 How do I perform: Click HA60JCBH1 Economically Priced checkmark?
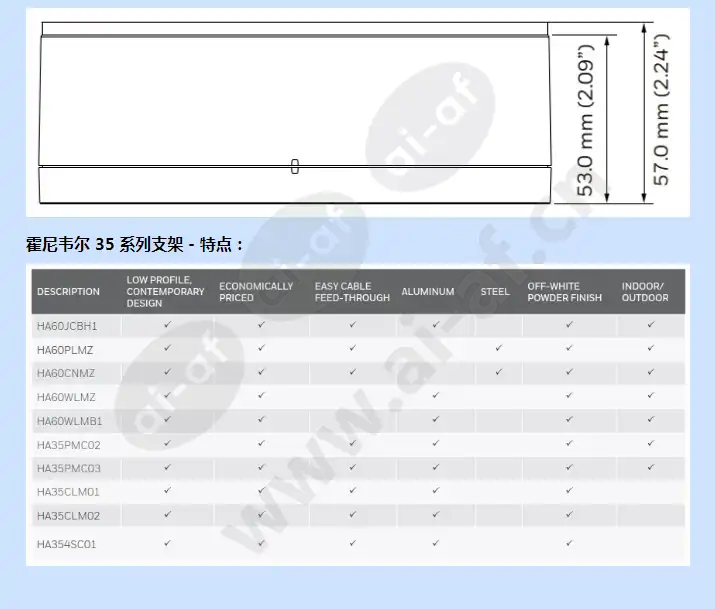click(x=261, y=325)
